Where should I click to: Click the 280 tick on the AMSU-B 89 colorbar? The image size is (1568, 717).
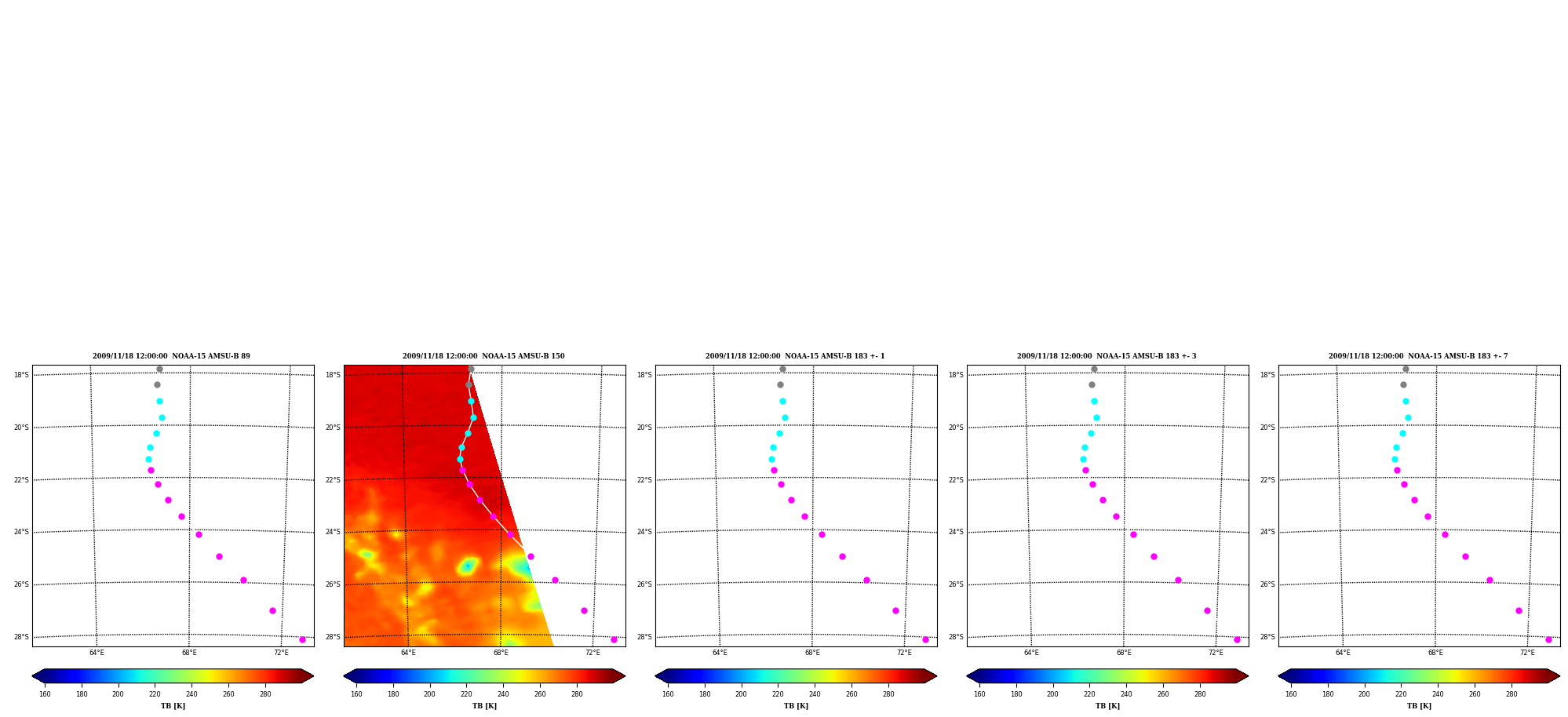tap(265, 694)
